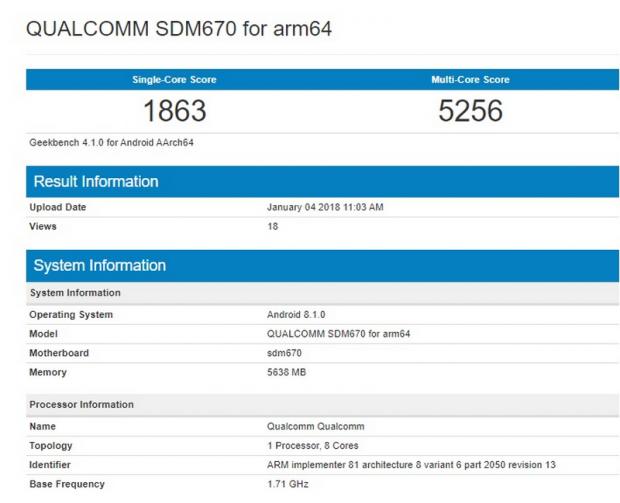Select the Single-Core Score header
620x503 pixels.
coord(174,79)
